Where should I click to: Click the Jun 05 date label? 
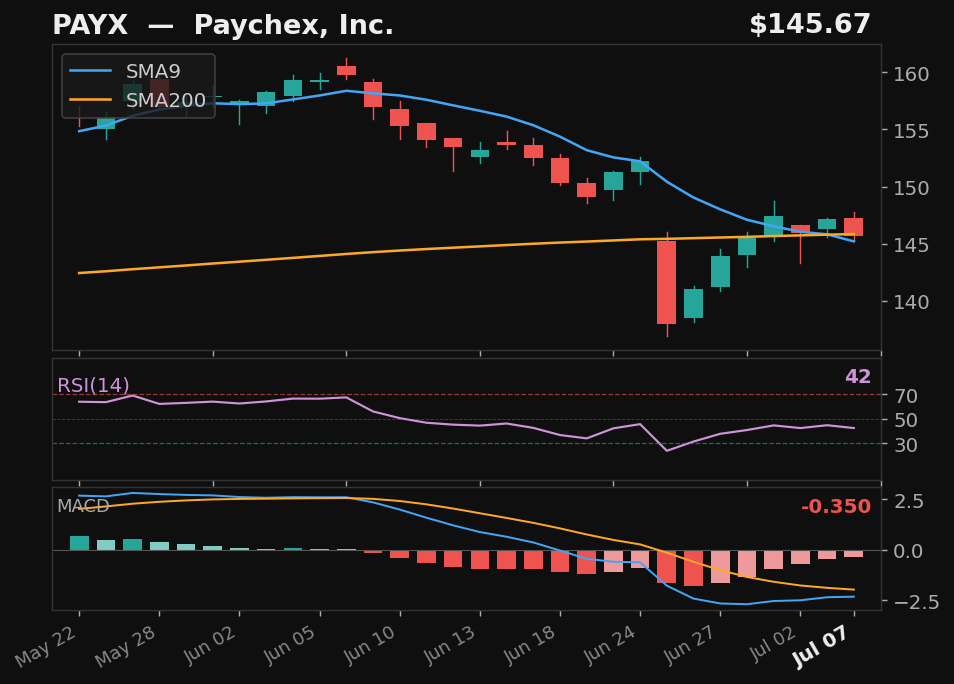click(290, 645)
